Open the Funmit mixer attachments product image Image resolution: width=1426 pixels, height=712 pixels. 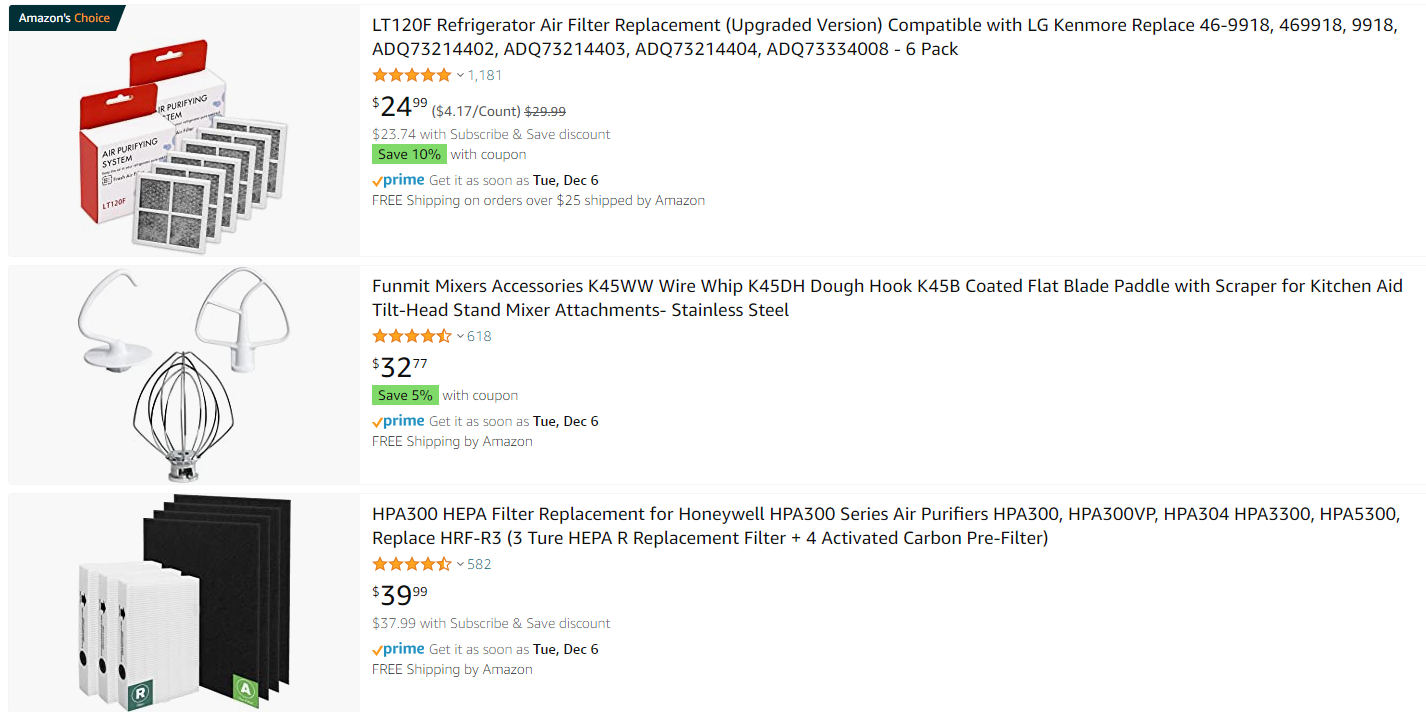pos(184,375)
